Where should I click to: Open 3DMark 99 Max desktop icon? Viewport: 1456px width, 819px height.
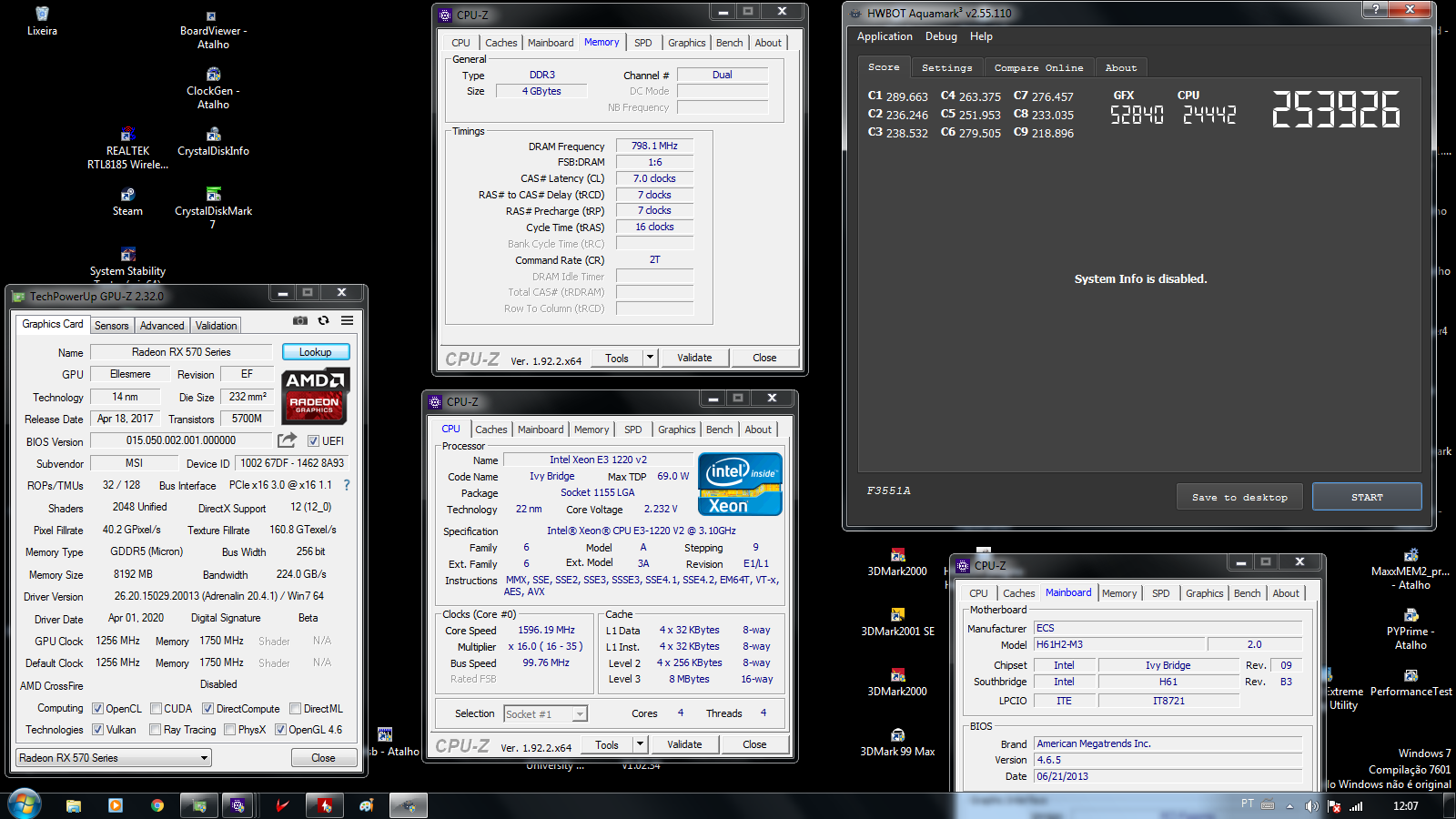[x=897, y=744]
